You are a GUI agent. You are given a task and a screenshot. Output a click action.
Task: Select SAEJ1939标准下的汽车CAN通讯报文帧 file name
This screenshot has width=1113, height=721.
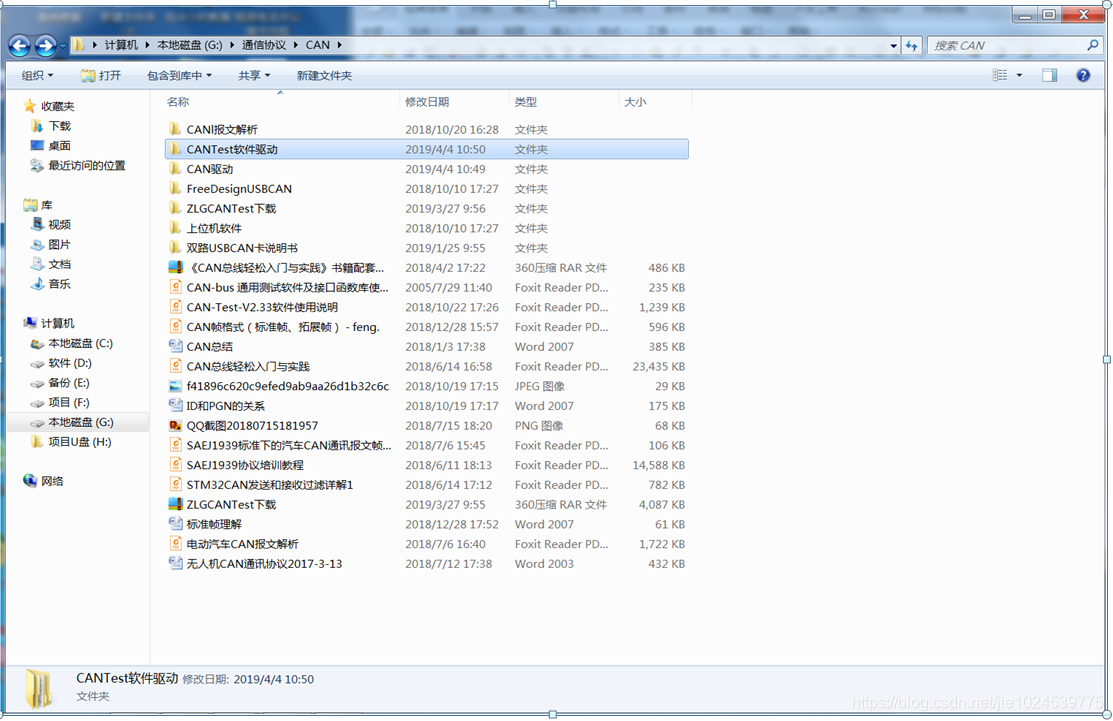click(289, 446)
